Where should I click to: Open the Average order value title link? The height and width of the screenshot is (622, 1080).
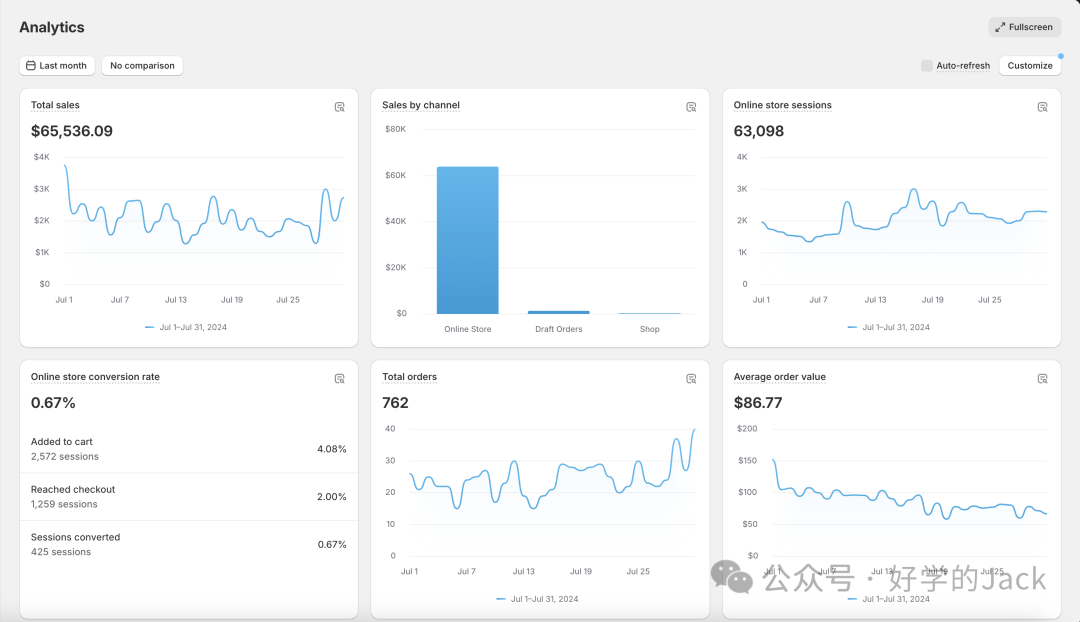(x=780, y=377)
